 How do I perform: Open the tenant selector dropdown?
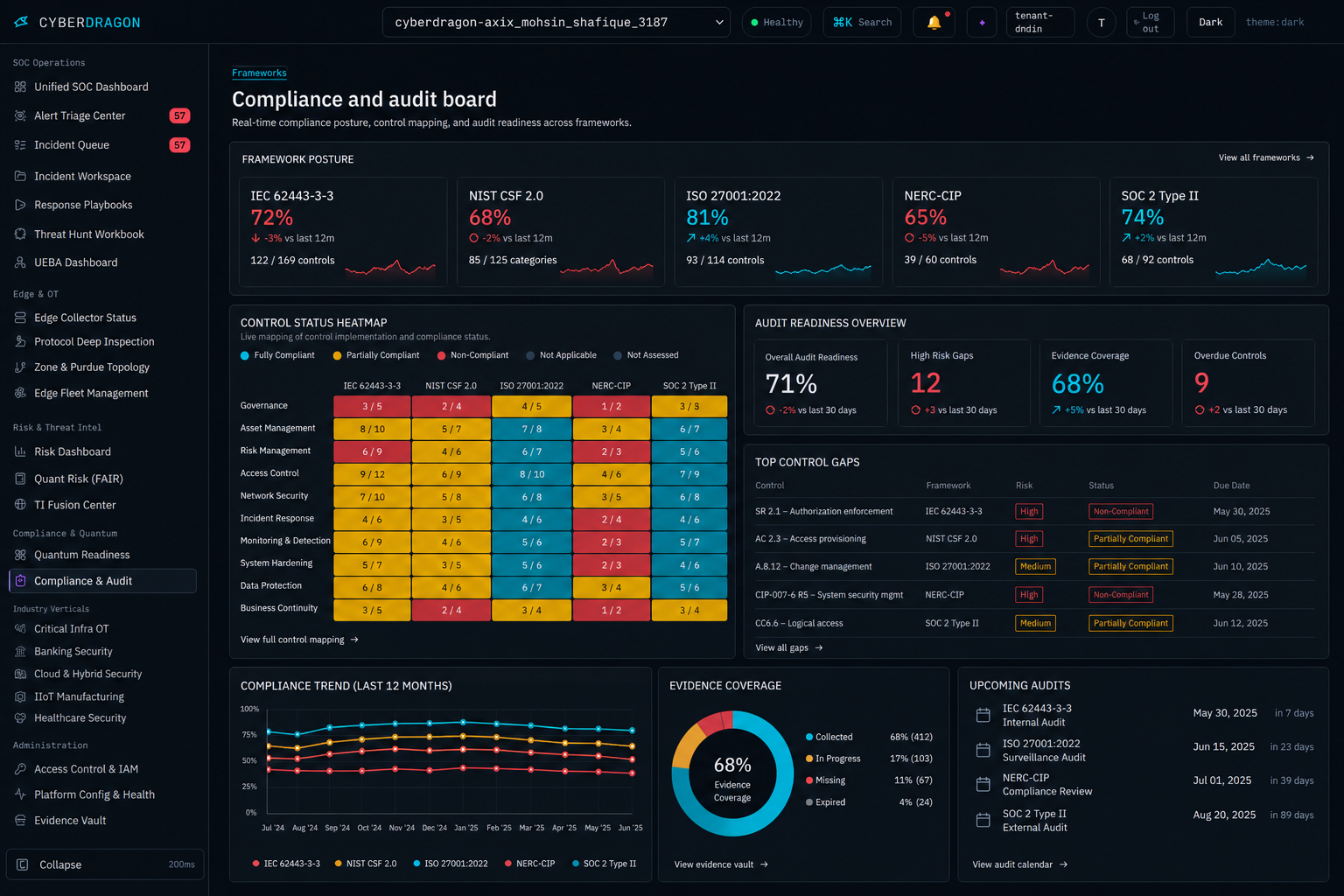tap(556, 22)
